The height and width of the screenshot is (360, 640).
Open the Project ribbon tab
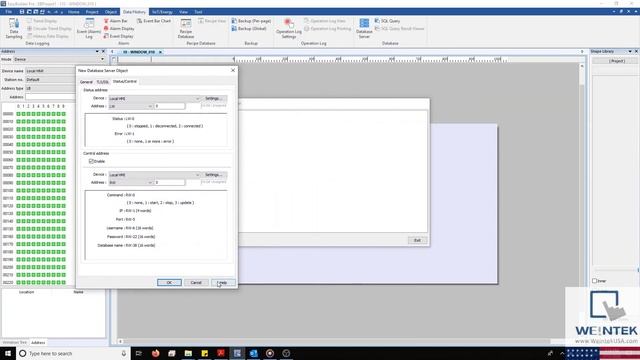point(92,12)
